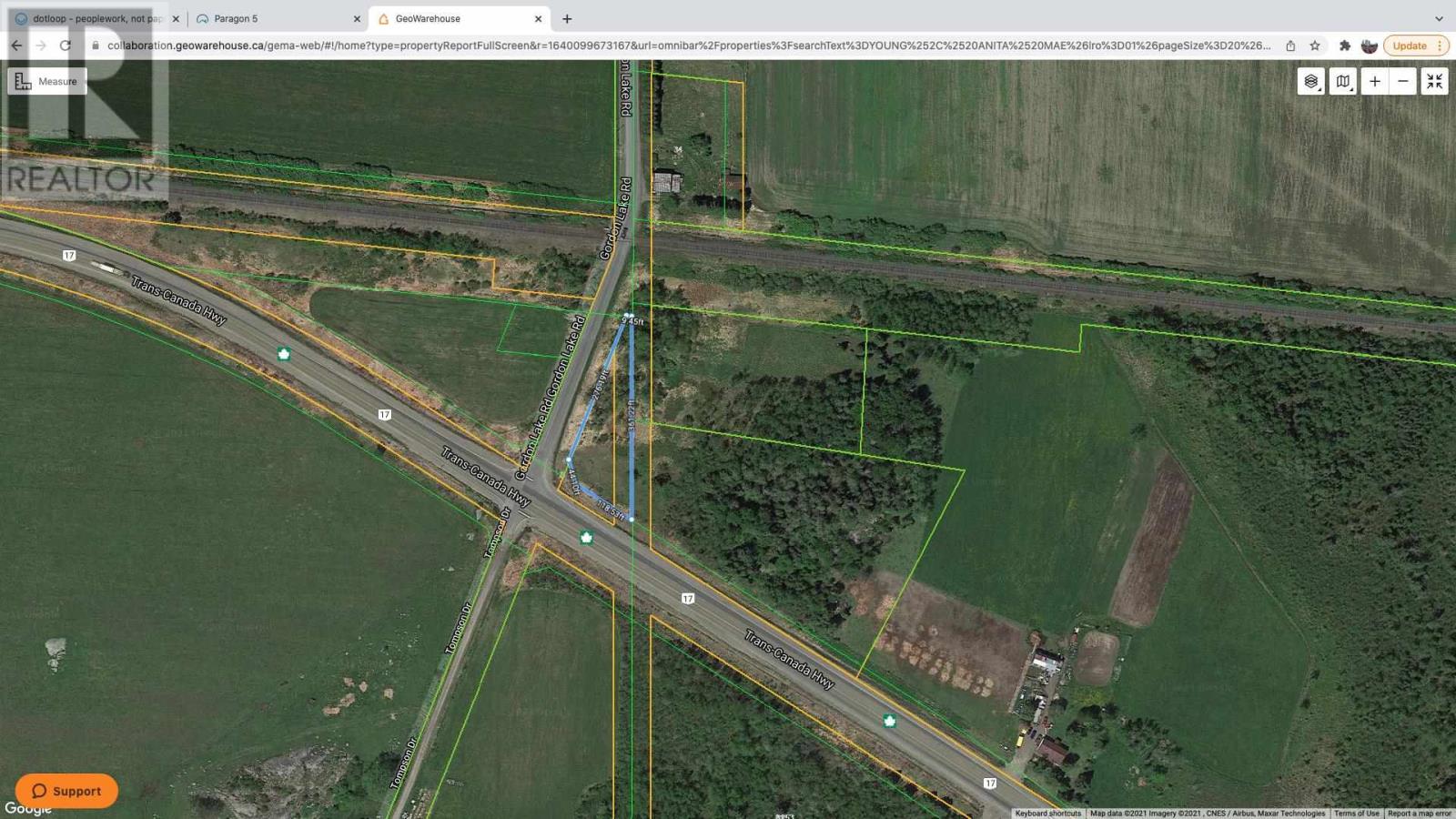
Task: Open the basemap selector icon
Action: 1342,80
